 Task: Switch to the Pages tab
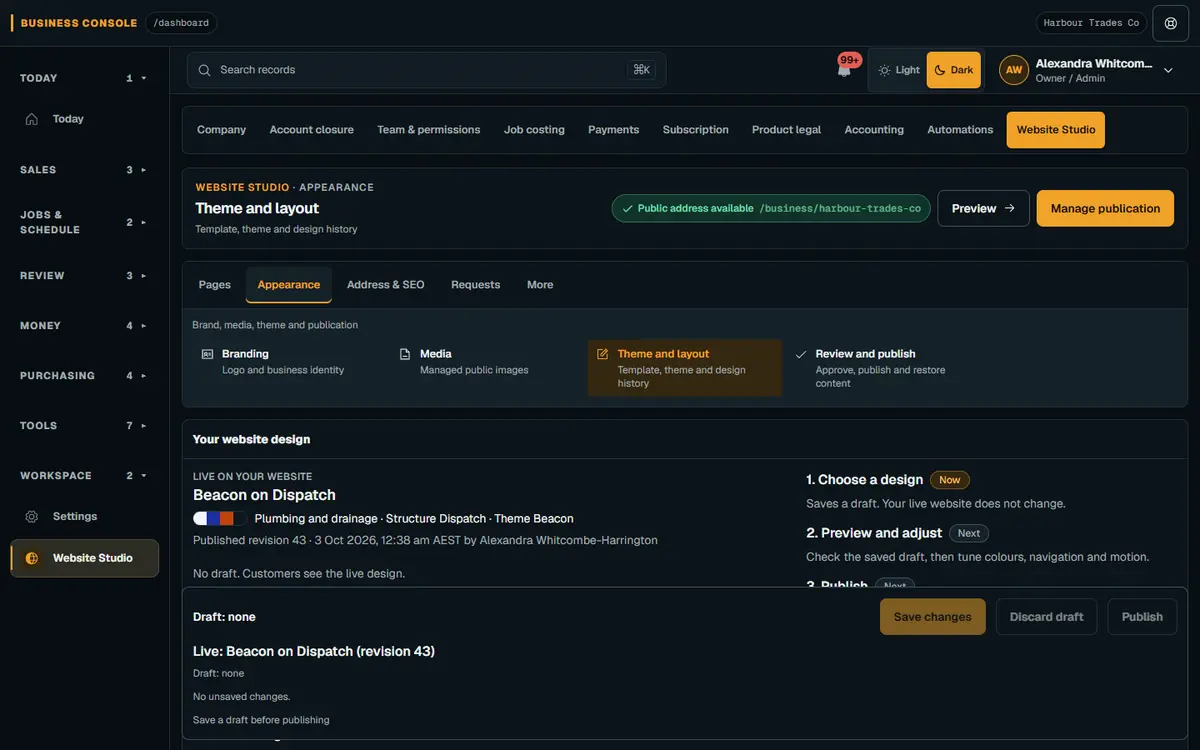point(215,285)
